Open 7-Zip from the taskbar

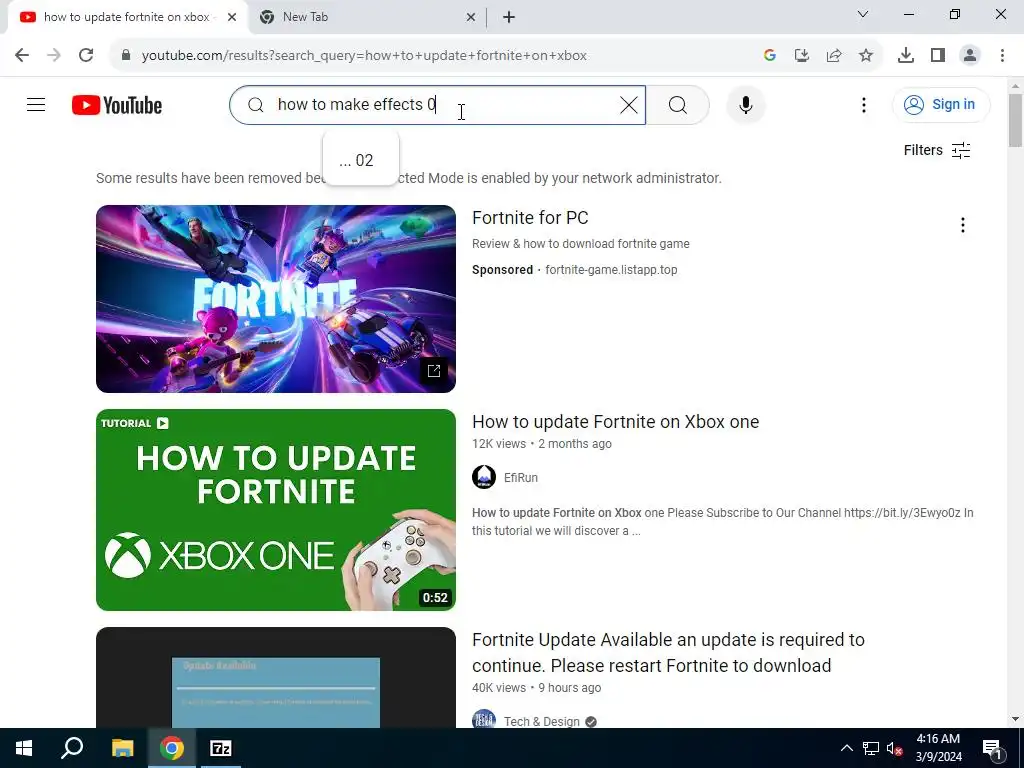(x=221, y=748)
